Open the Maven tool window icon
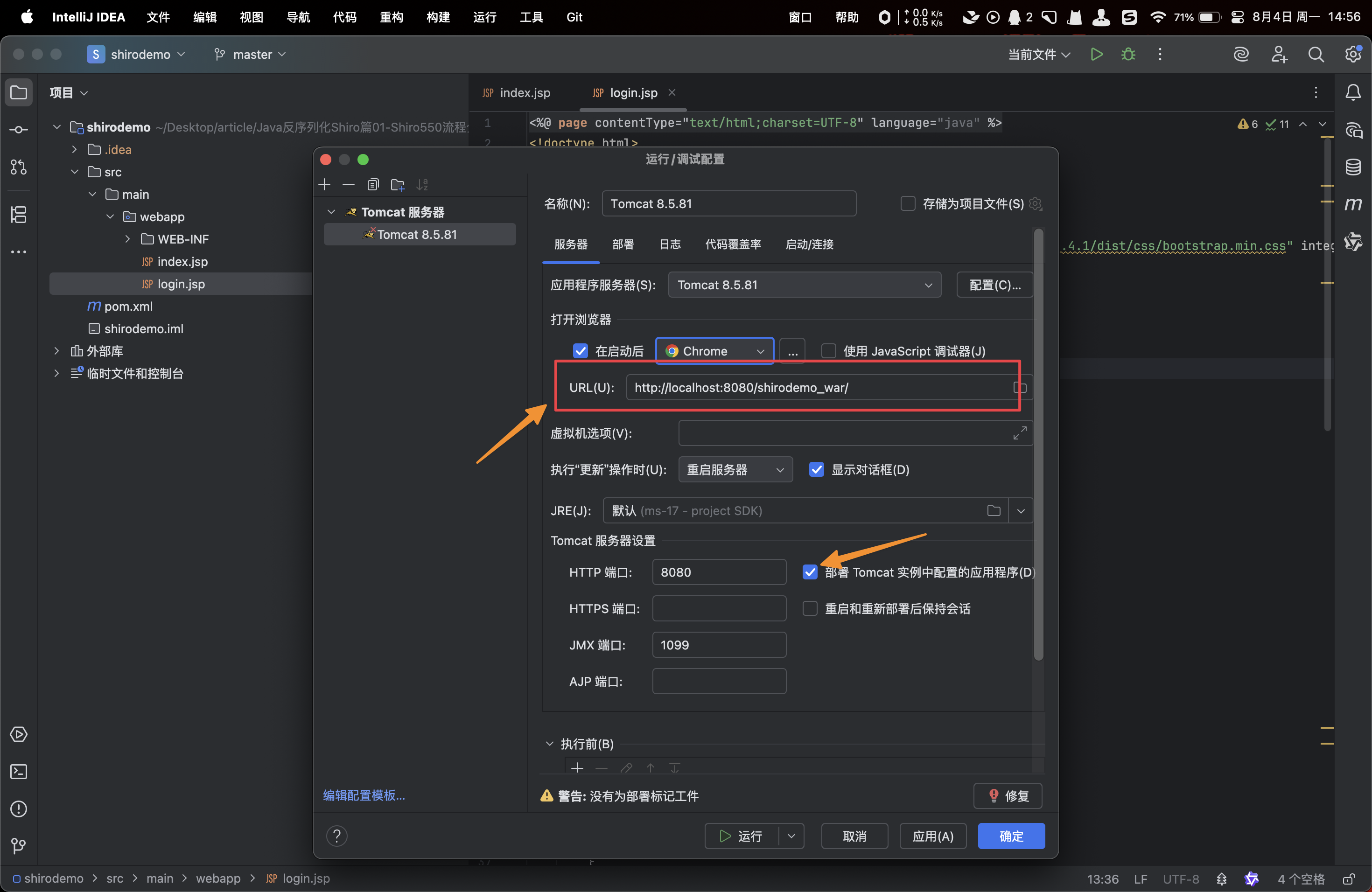 pos(1352,204)
